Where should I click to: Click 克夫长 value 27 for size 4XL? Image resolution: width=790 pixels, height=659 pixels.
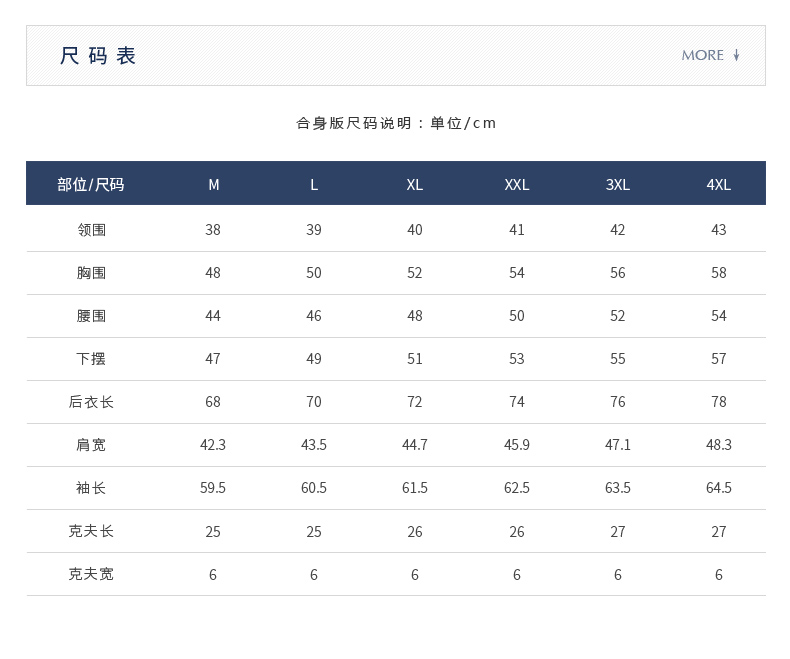pos(718,532)
